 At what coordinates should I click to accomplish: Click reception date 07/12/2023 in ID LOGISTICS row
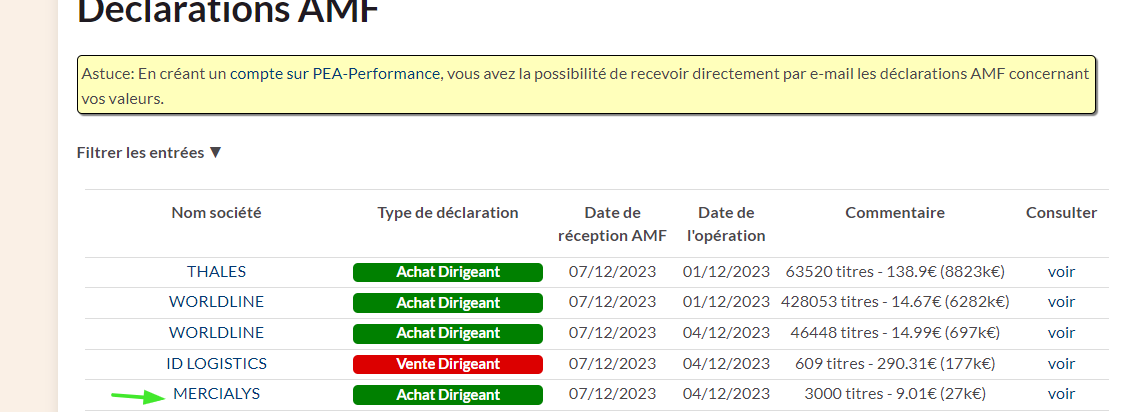[612, 364]
